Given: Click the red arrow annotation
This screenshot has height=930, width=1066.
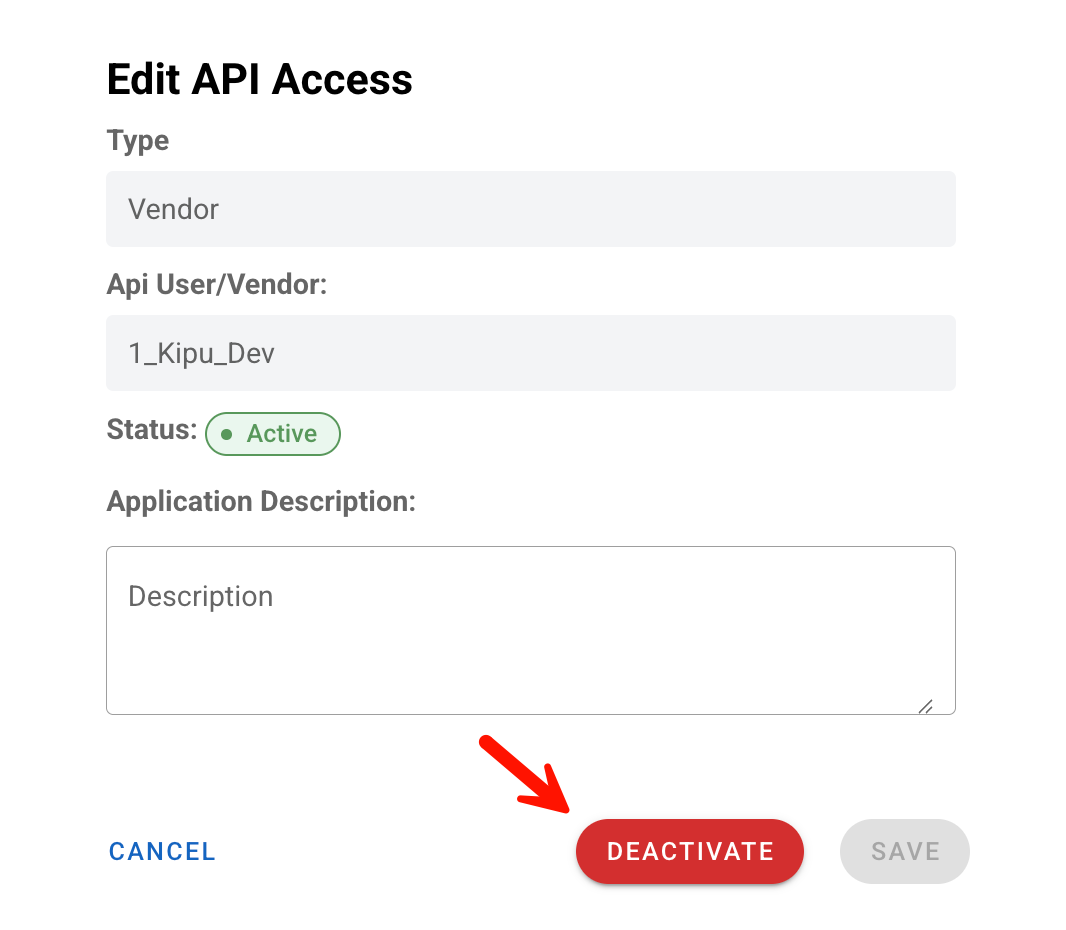Looking at the screenshot, I should 524,775.
